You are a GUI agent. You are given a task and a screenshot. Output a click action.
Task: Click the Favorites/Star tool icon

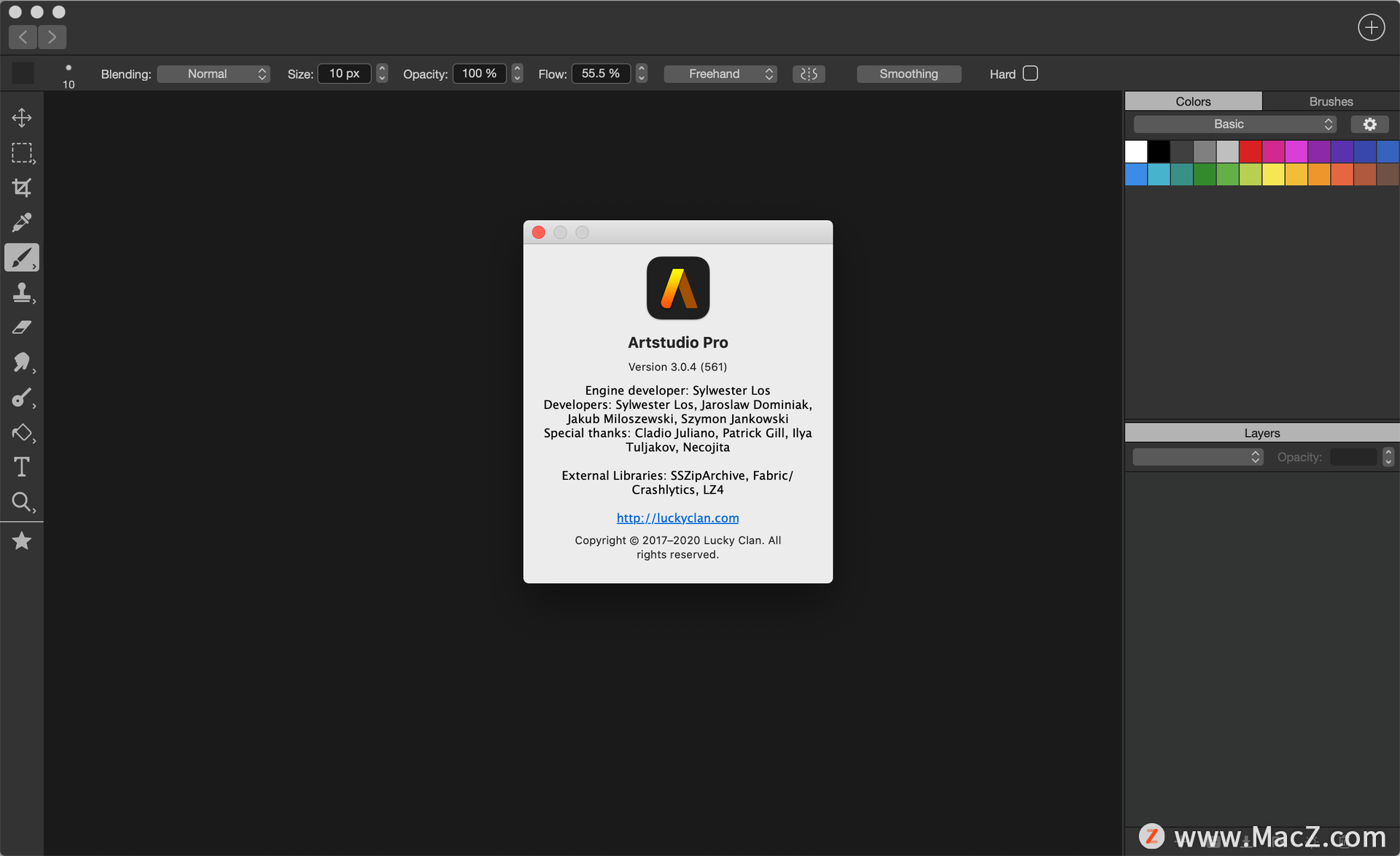(x=22, y=542)
